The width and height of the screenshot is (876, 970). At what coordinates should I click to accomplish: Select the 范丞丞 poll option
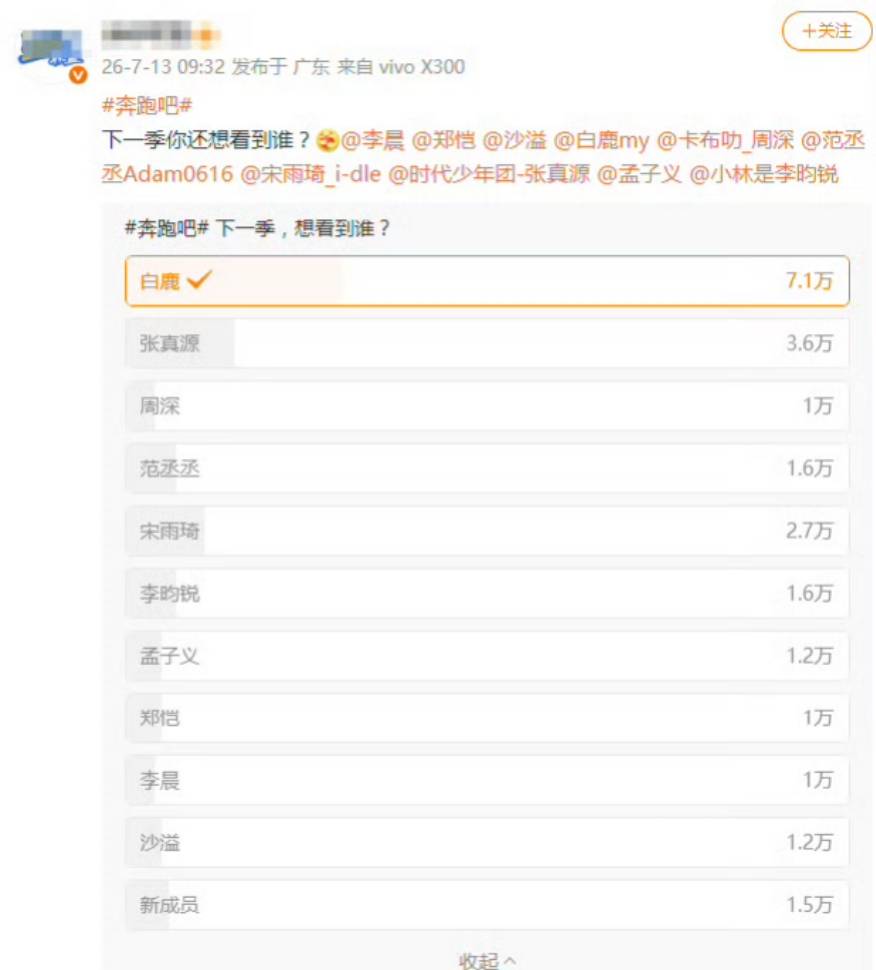(x=487, y=468)
